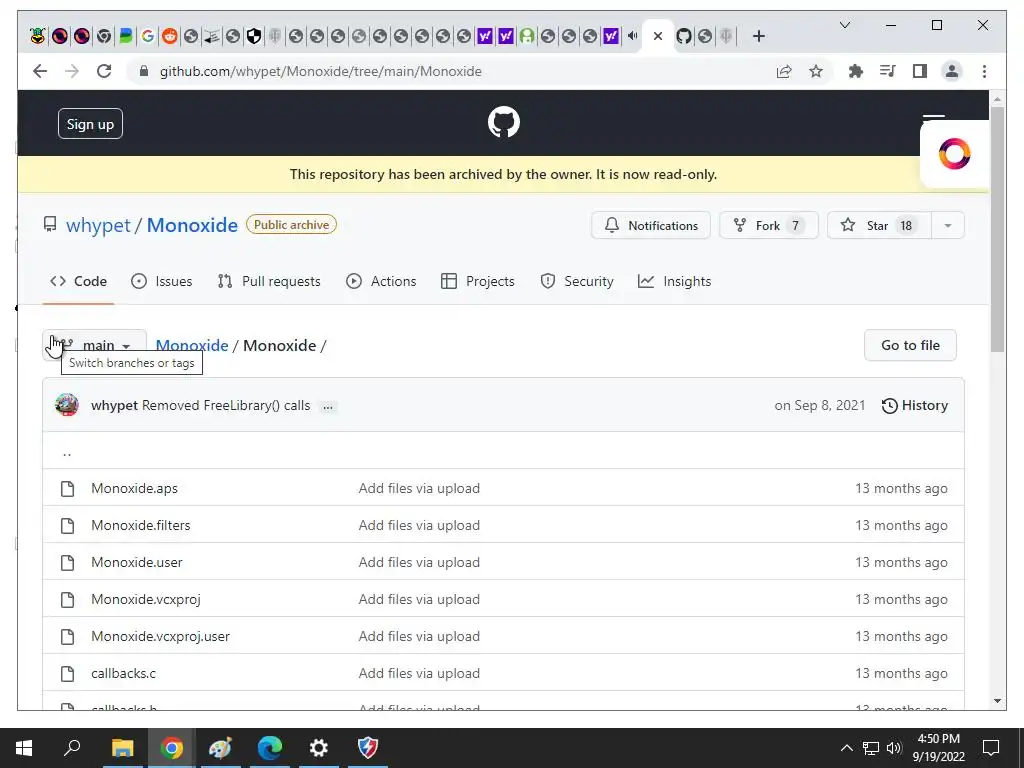Click the Go to file button

pyautogui.click(x=910, y=345)
